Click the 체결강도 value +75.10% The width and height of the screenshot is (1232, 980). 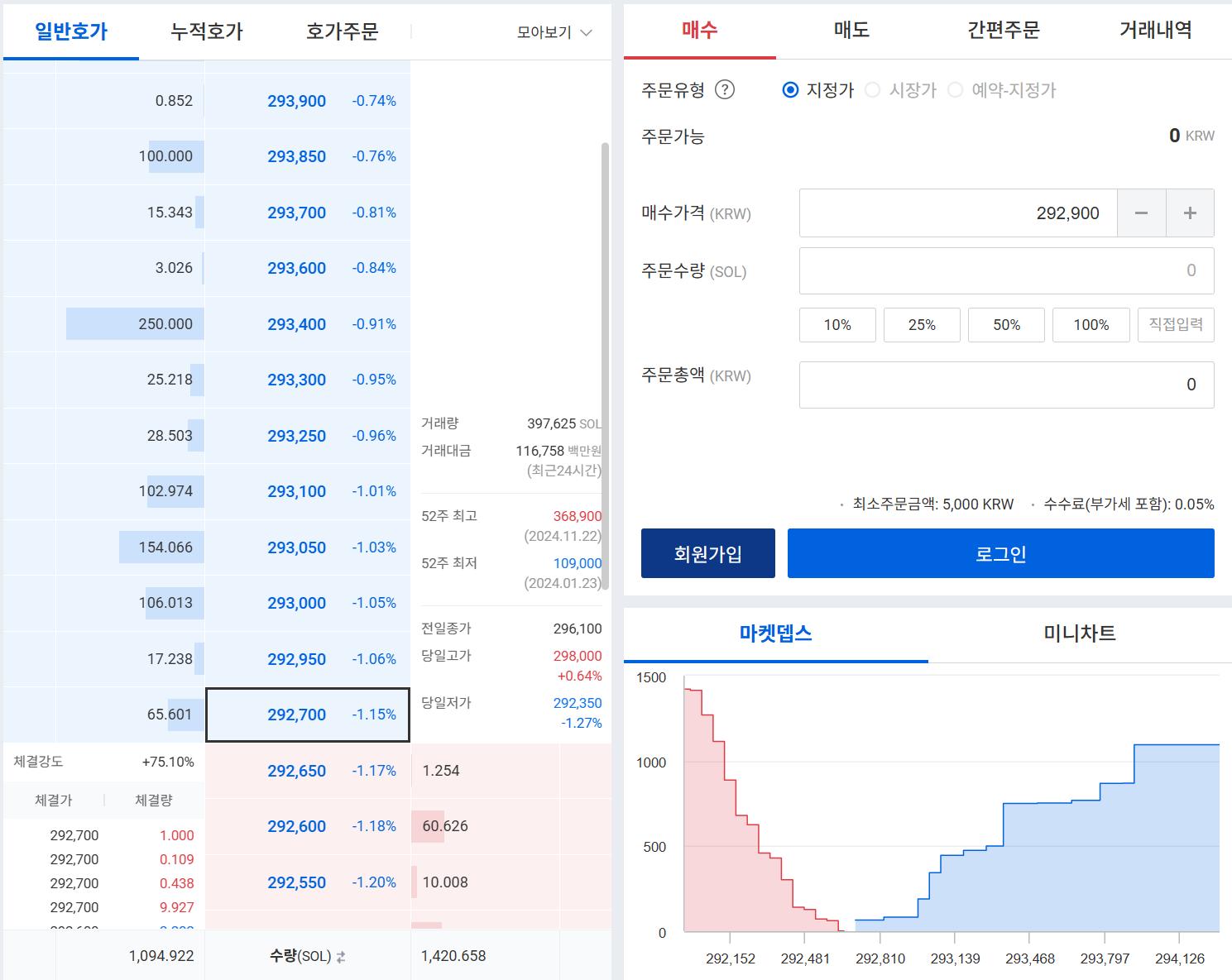[x=168, y=762]
